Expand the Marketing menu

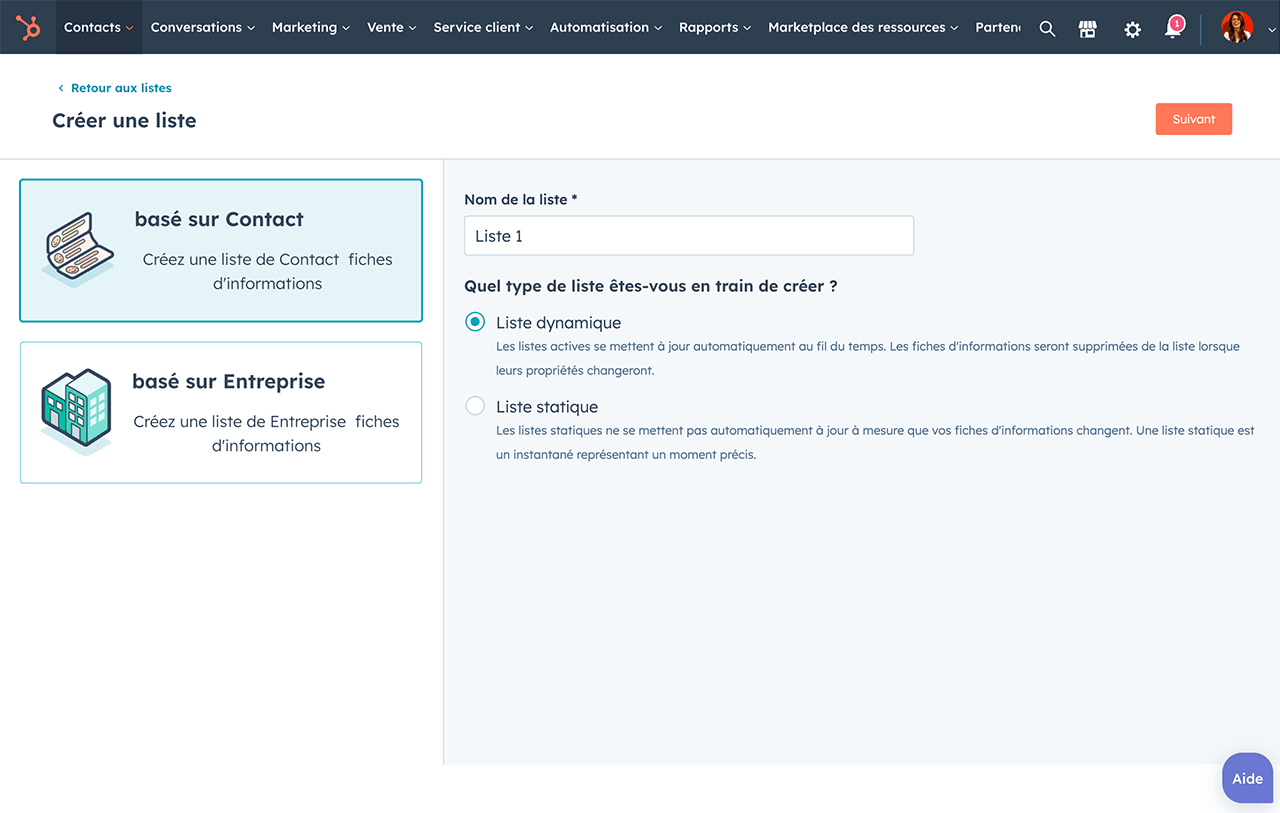tap(311, 27)
